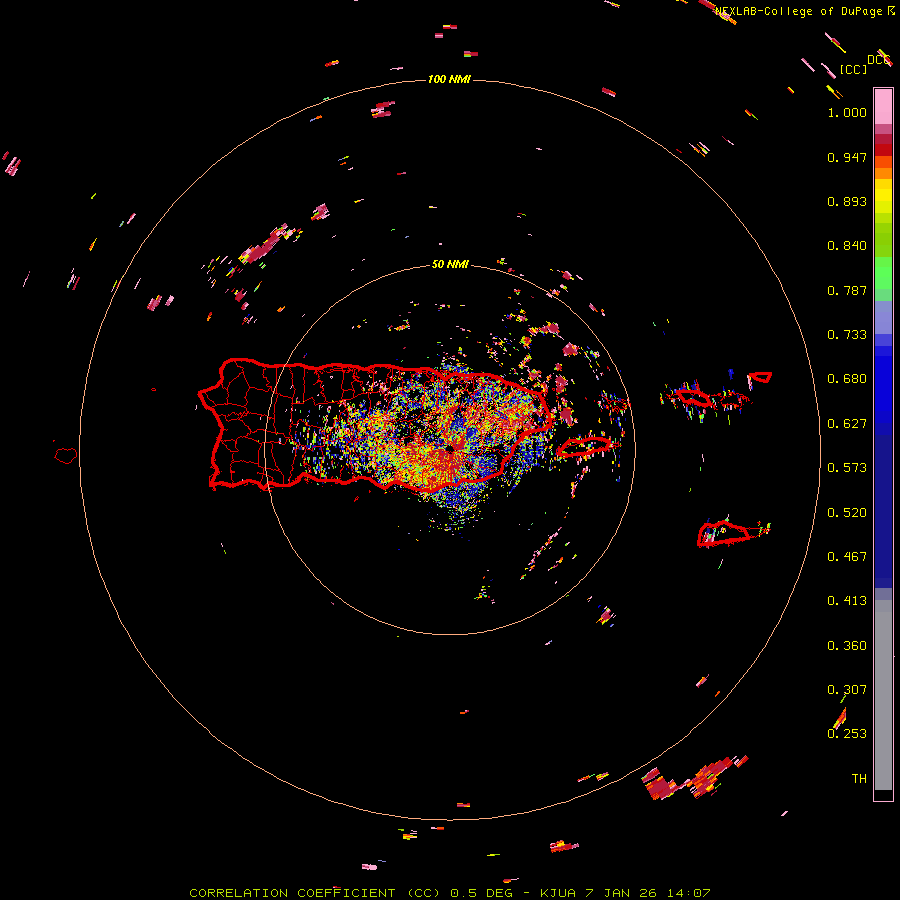This screenshot has width=900, height=900.
Task: Click the 50 NMI range ring label
Action: click(x=450, y=264)
